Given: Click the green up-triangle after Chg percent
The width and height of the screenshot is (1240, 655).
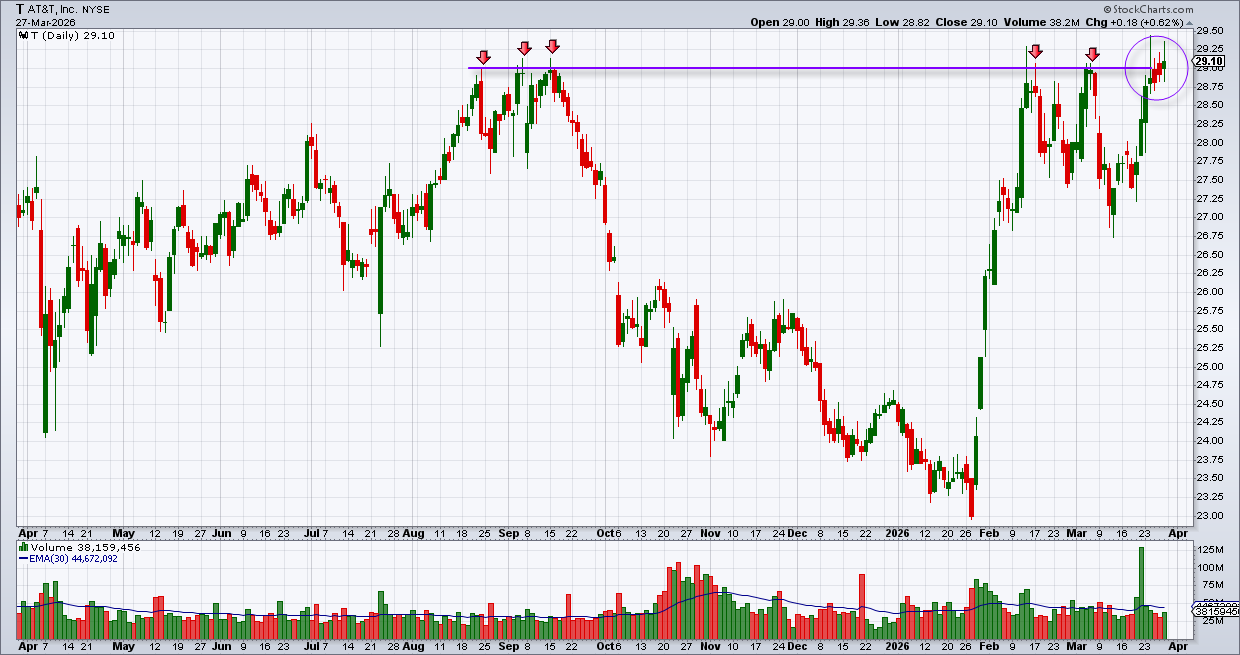Looking at the screenshot, I should tap(1190, 22).
